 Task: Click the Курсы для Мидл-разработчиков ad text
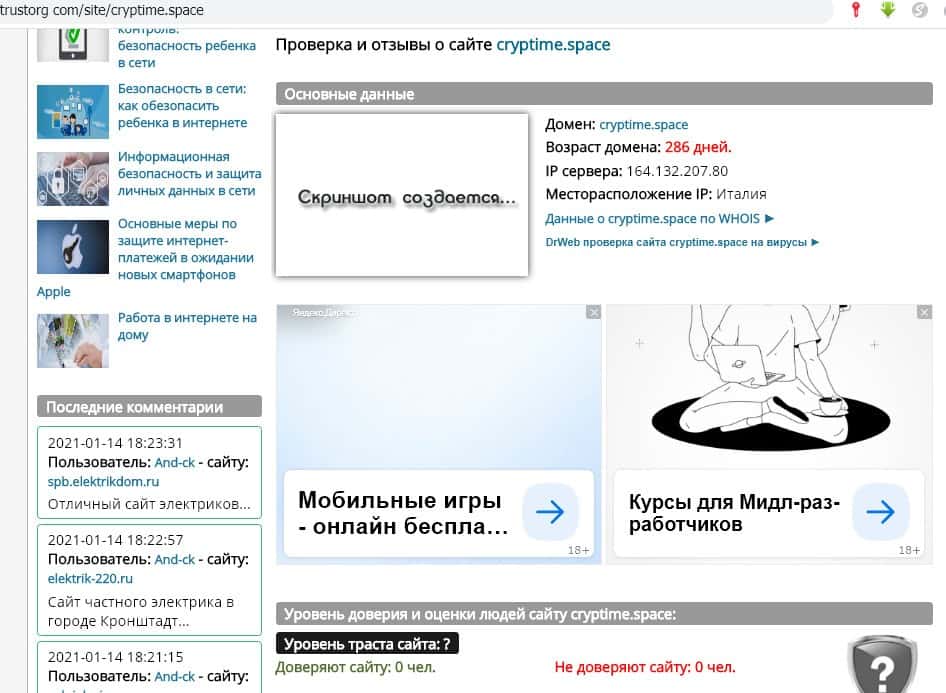[x=734, y=513]
